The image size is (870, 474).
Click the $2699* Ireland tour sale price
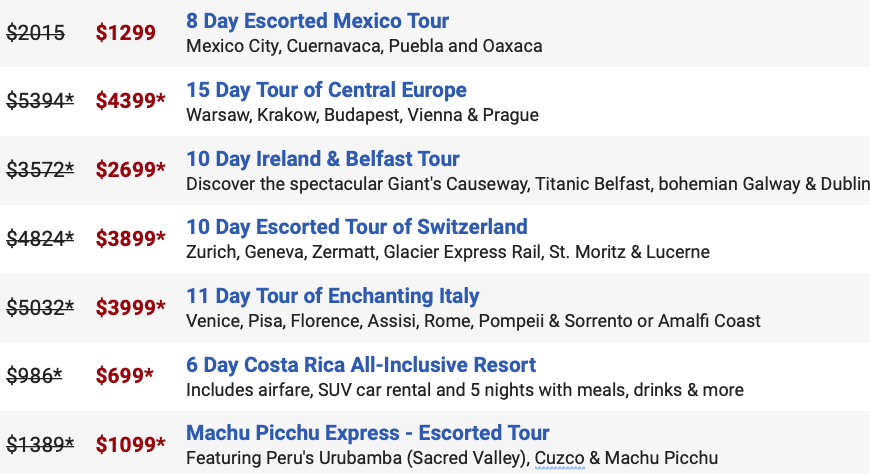(130, 169)
